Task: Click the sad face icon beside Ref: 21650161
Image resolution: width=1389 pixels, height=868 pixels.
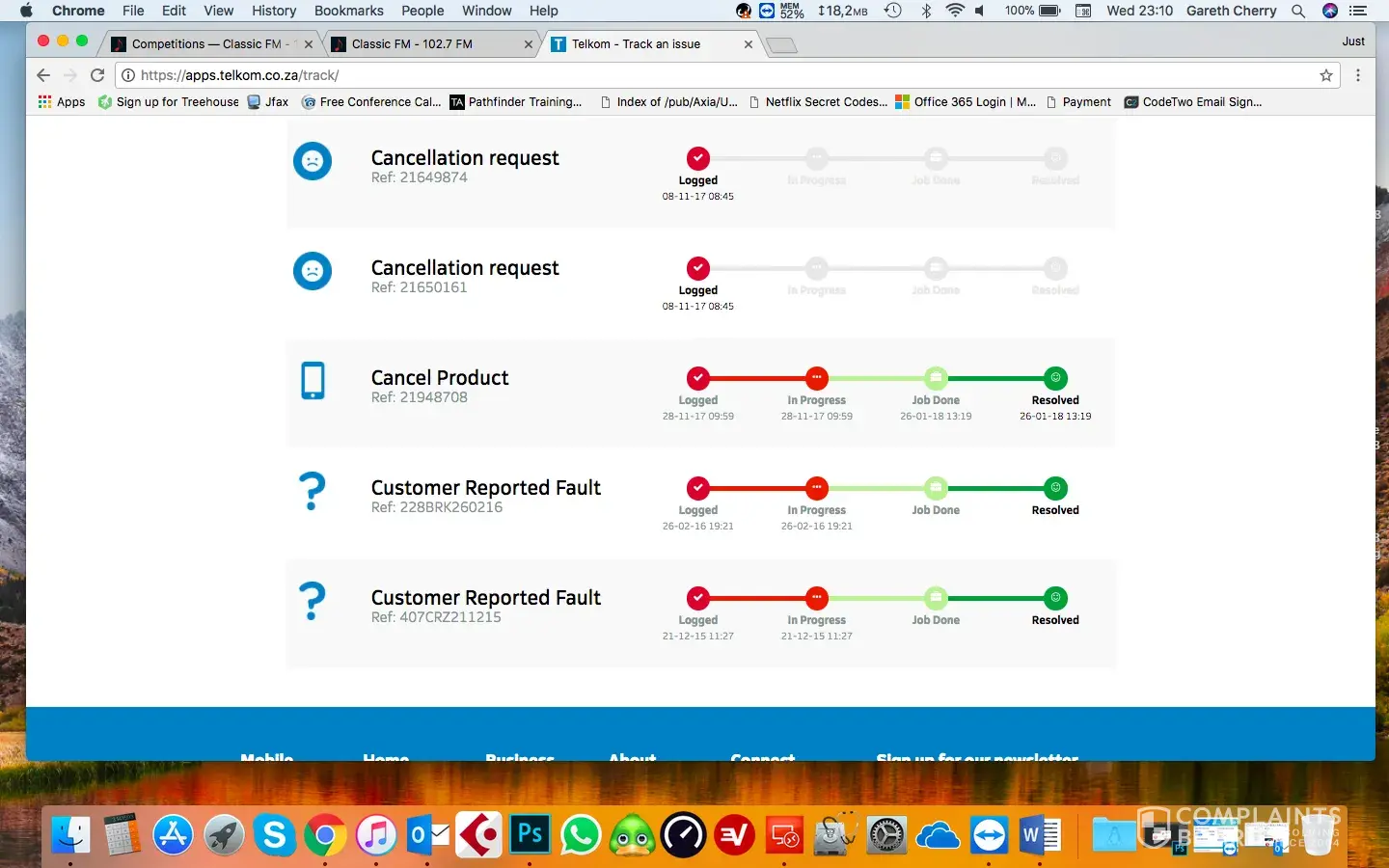Action: (313, 271)
